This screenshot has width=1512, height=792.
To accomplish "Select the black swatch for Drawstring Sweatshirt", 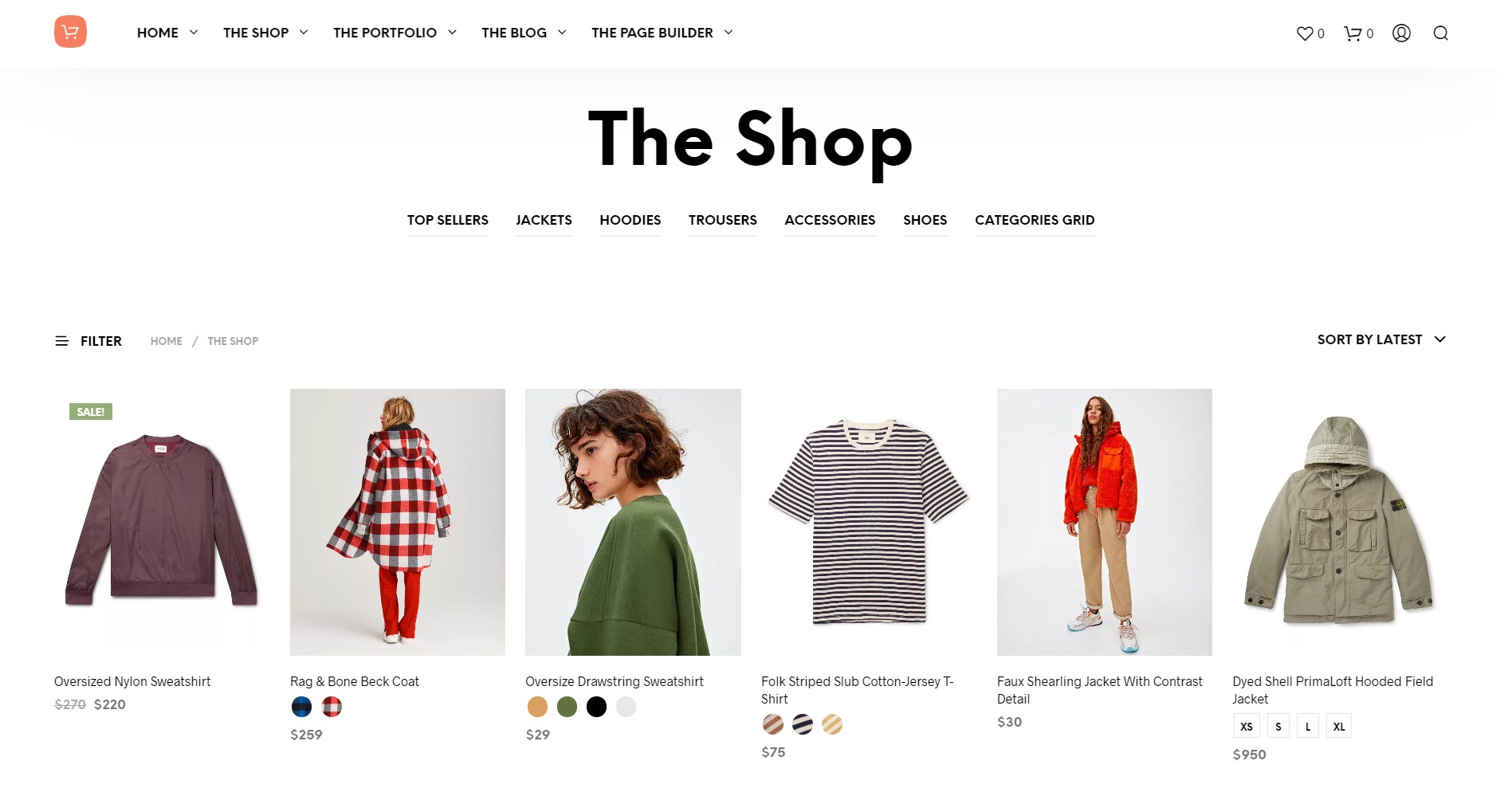I will coord(596,707).
